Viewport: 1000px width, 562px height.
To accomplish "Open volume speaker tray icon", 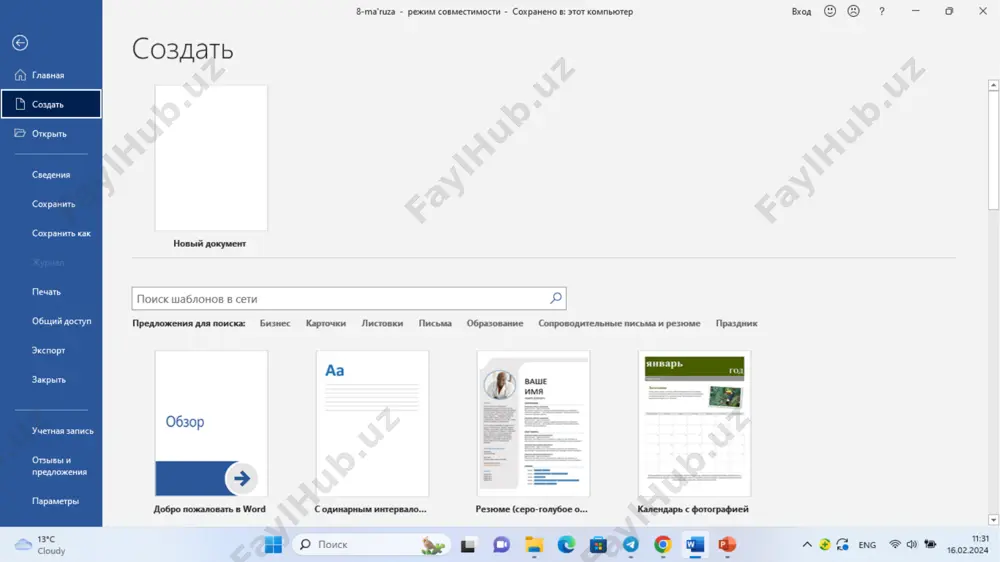I will click(x=912, y=545).
